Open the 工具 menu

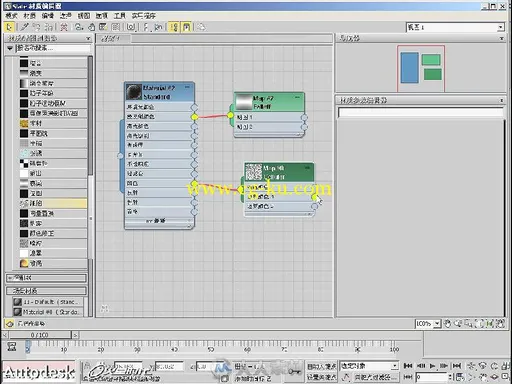tap(119, 15)
